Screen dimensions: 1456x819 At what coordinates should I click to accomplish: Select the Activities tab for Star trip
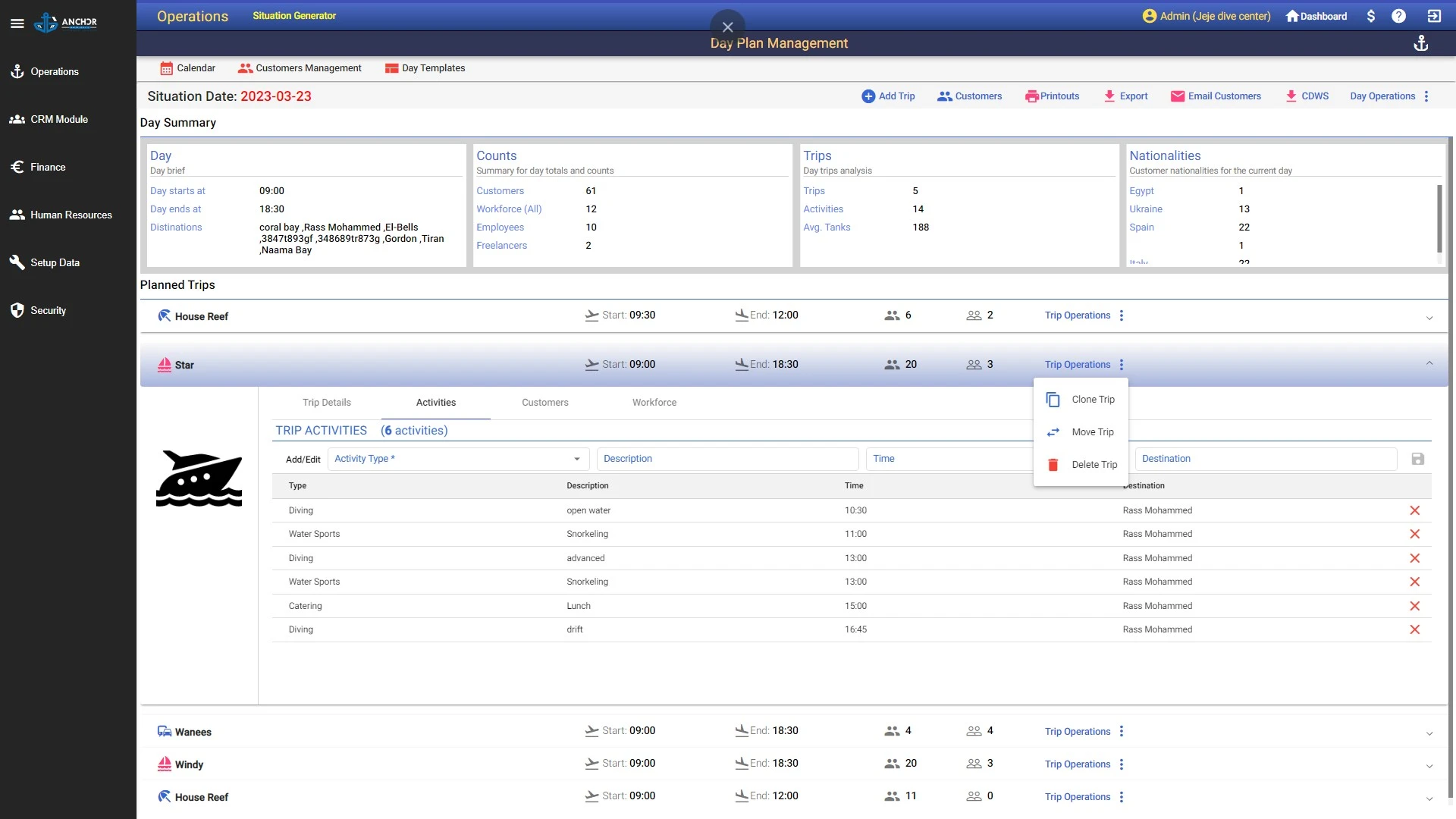[436, 402]
